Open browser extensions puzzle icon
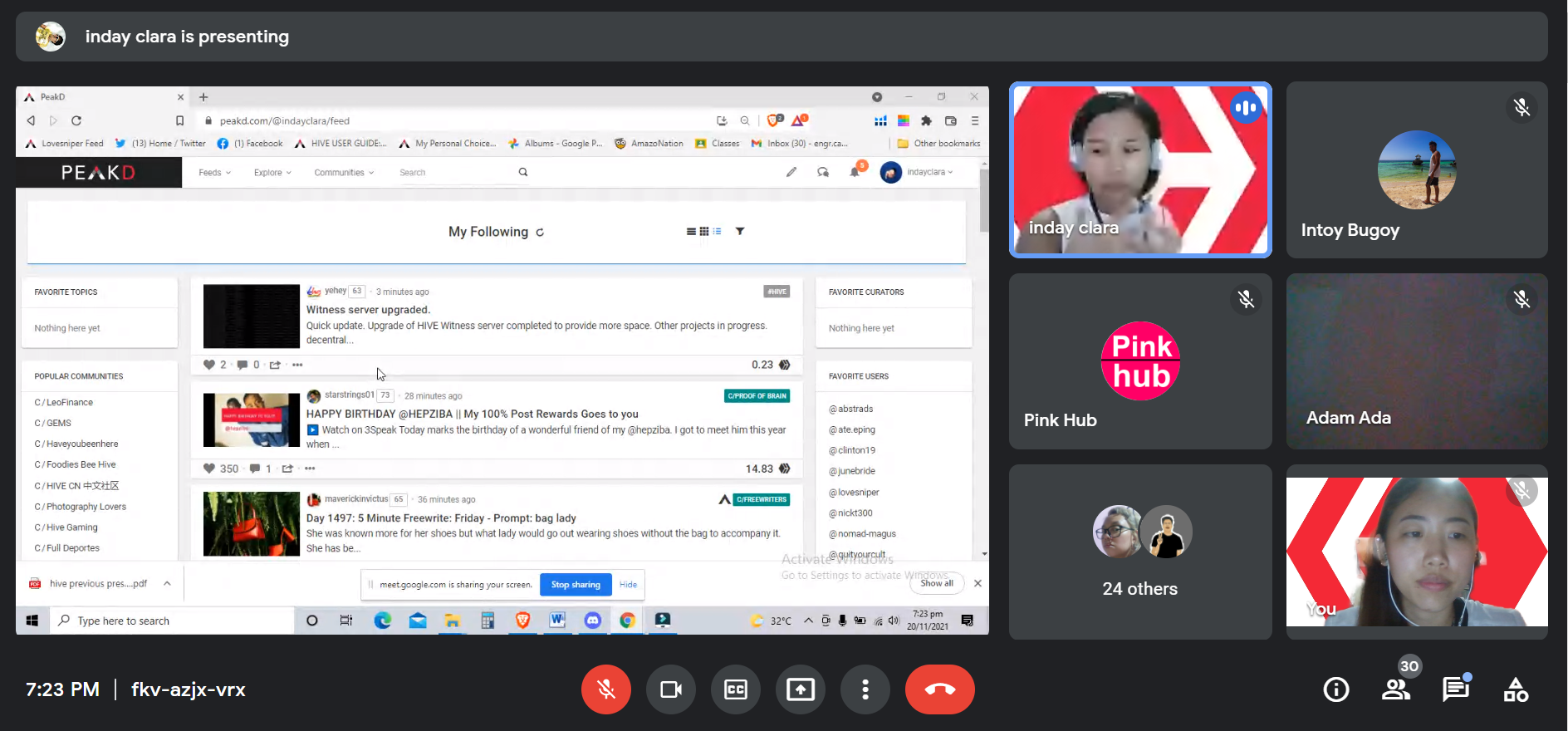Image resolution: width=1568 pixels, height=731 pixels. click(x=926, y=120)
